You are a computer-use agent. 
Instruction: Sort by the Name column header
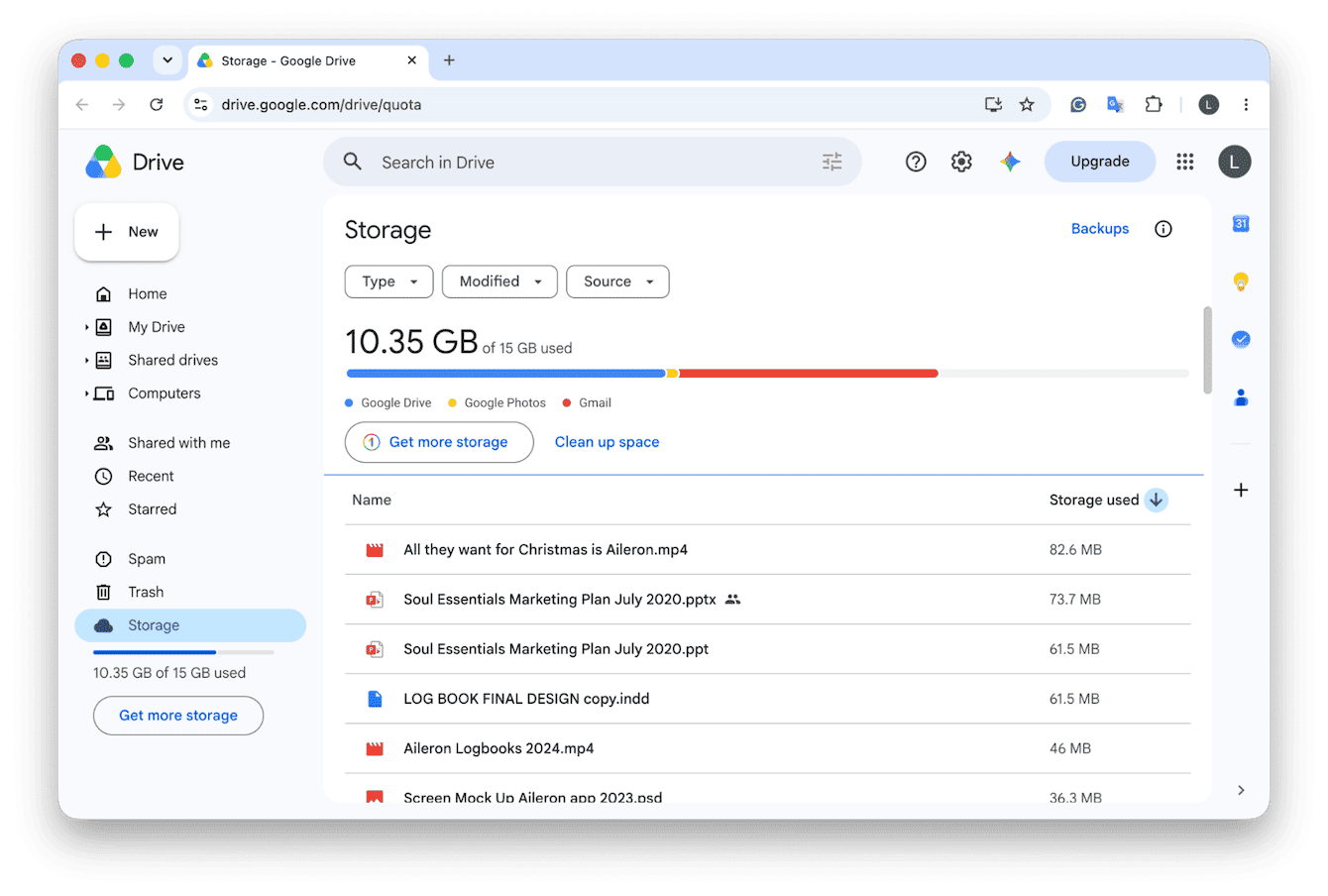(372, 500)
